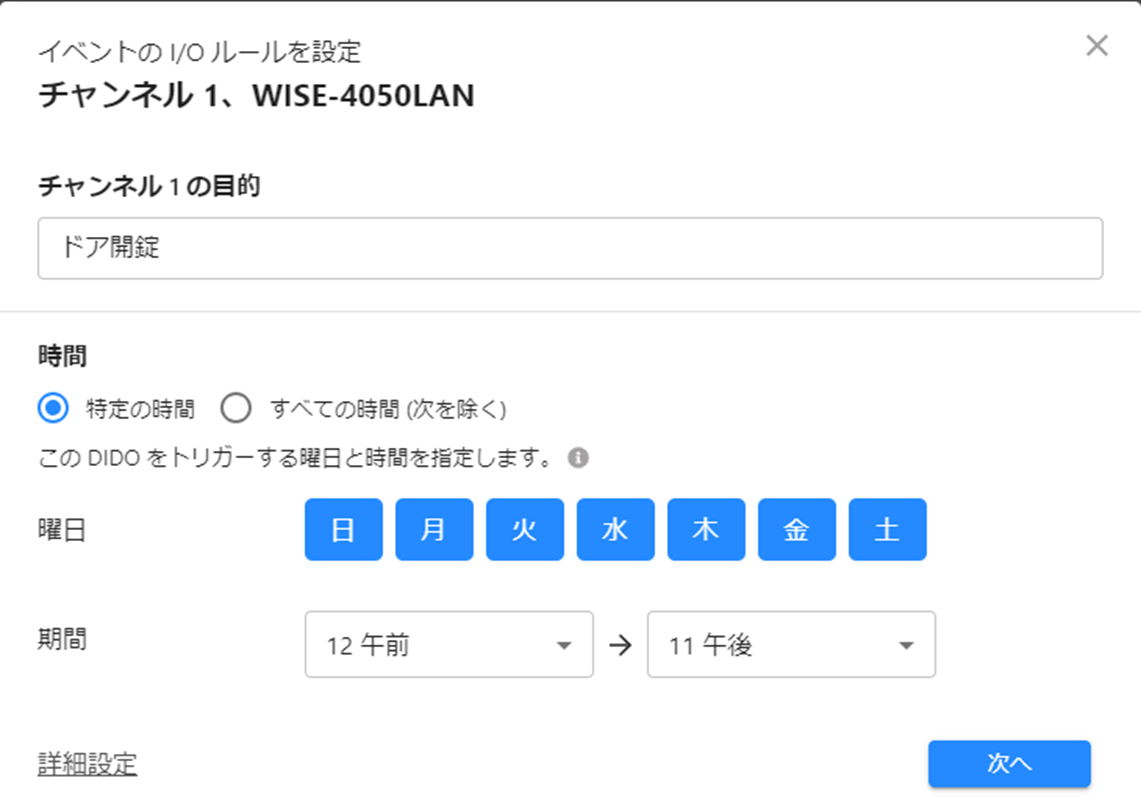This screenshot has width=1141, height=806.
Task: Toggle the 月 (Monday) day button
Action: tap(434, 530)
